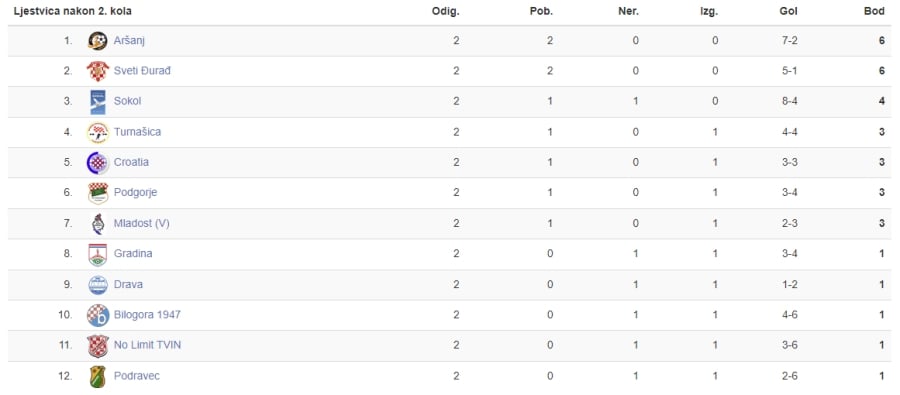Open the No Limit TVIN link
Viewport: 900px width, 395px height.
[x=148, y=345]
